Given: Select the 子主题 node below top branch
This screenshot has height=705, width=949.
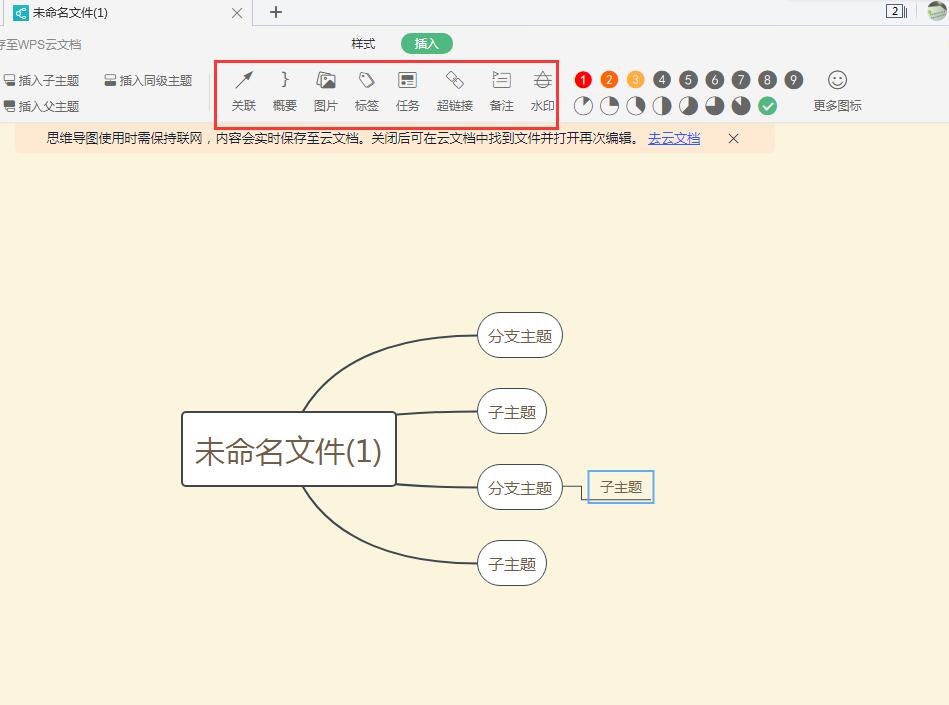Looking at the screenshot, I should tap(512, 412).
